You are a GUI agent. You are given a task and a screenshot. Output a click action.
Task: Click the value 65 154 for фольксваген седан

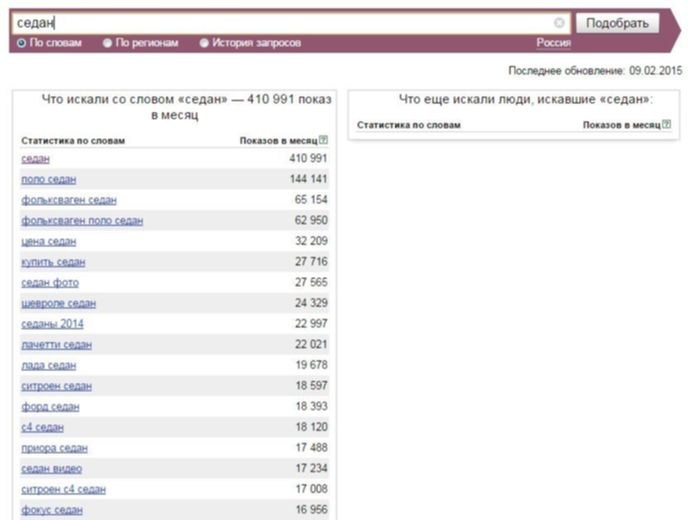tap(311, 199)
